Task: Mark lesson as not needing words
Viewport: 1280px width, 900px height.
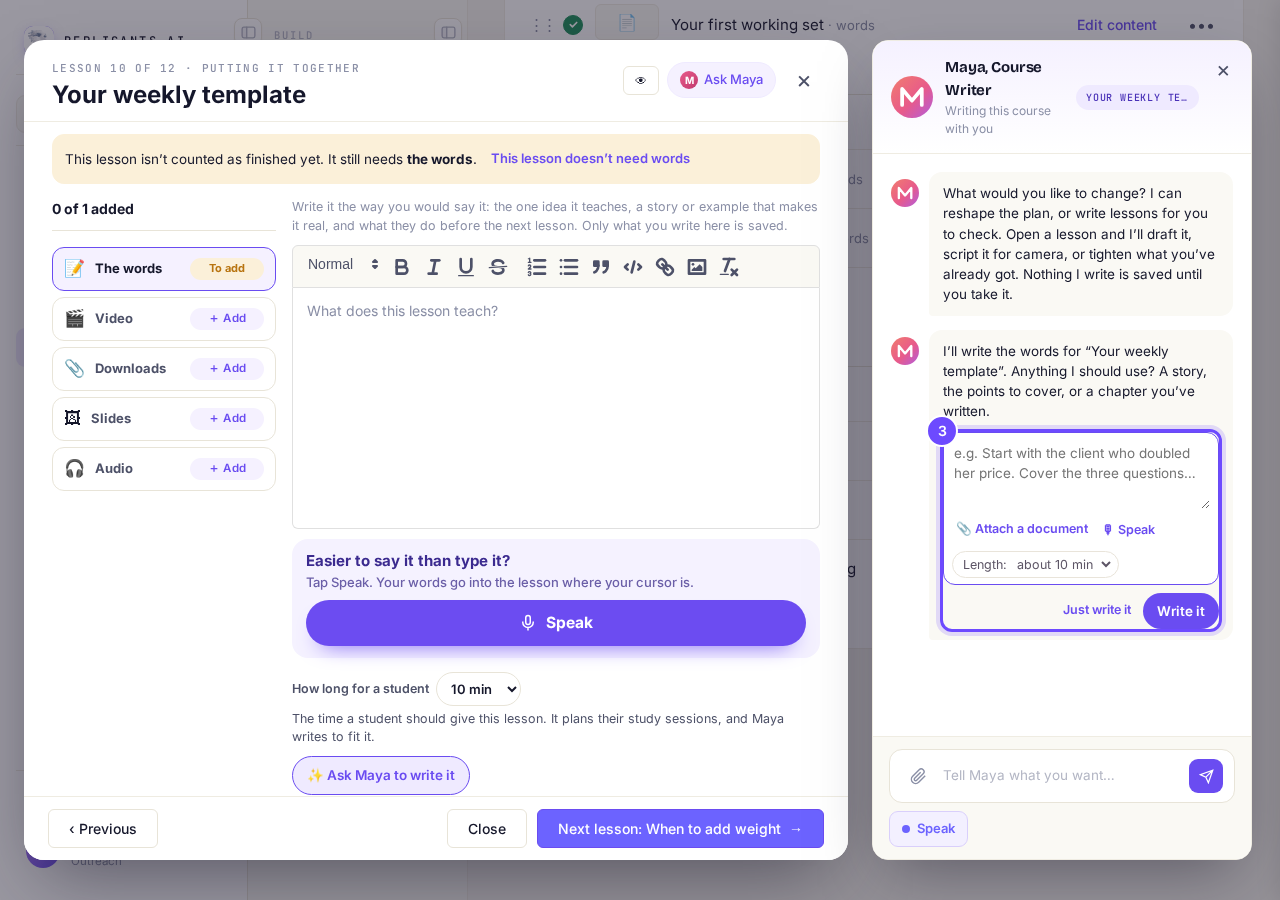Action: 590,158
